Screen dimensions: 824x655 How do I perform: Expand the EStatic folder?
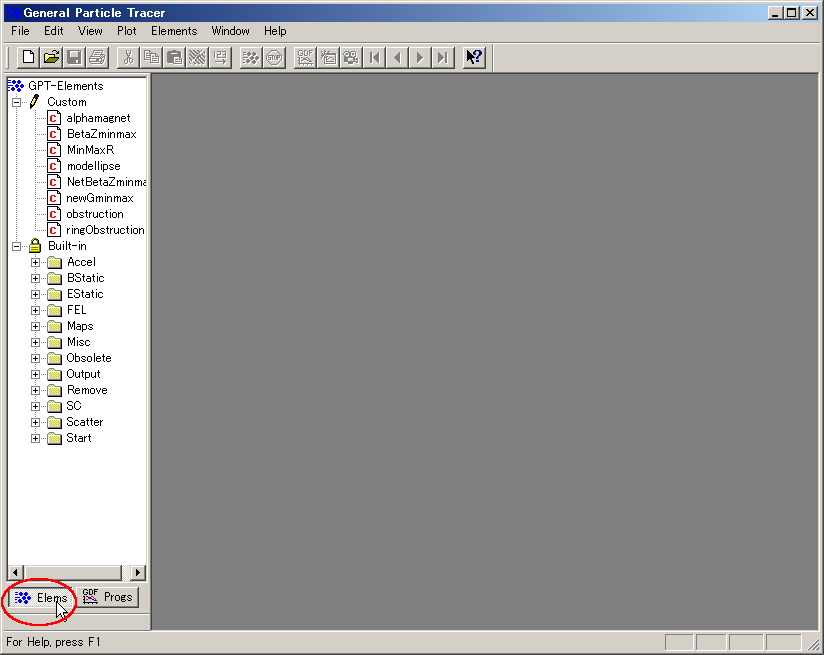coord(35,294)
